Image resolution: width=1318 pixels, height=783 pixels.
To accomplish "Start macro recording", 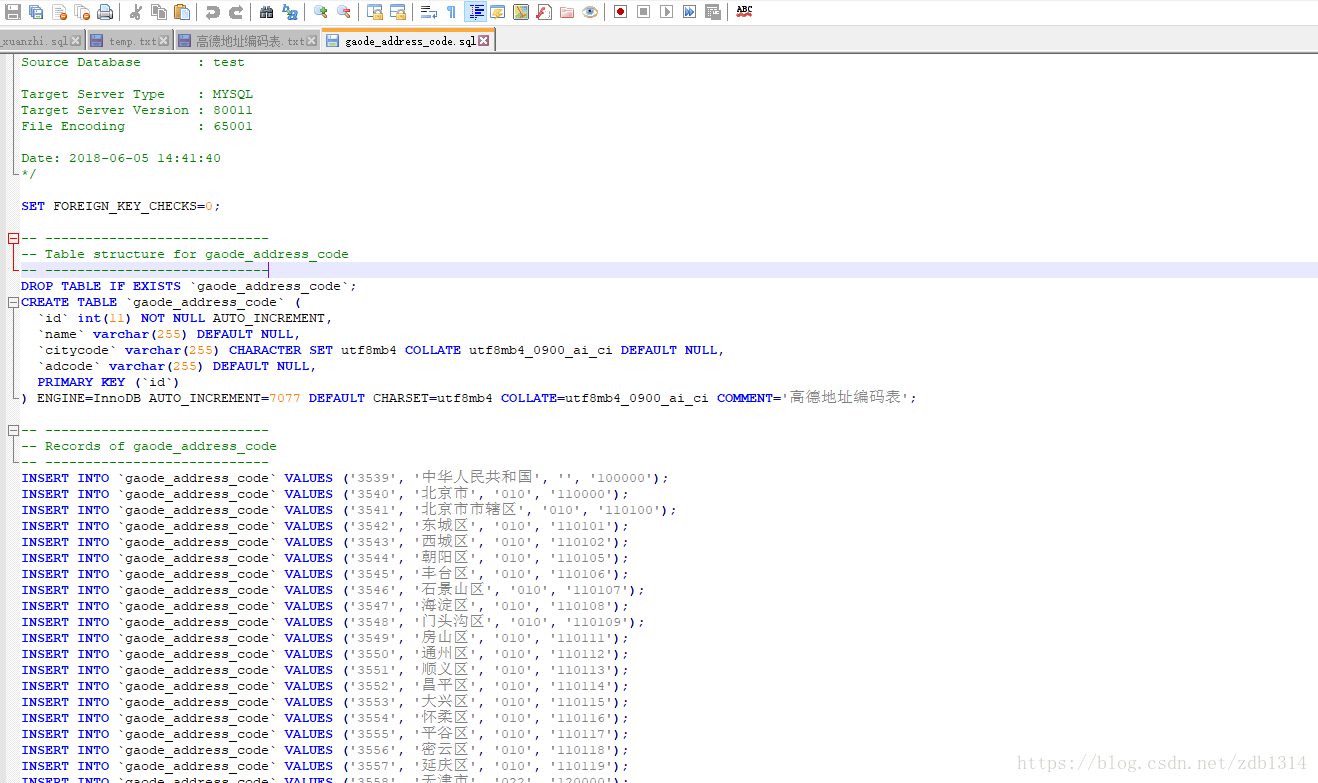I will 620,12.
